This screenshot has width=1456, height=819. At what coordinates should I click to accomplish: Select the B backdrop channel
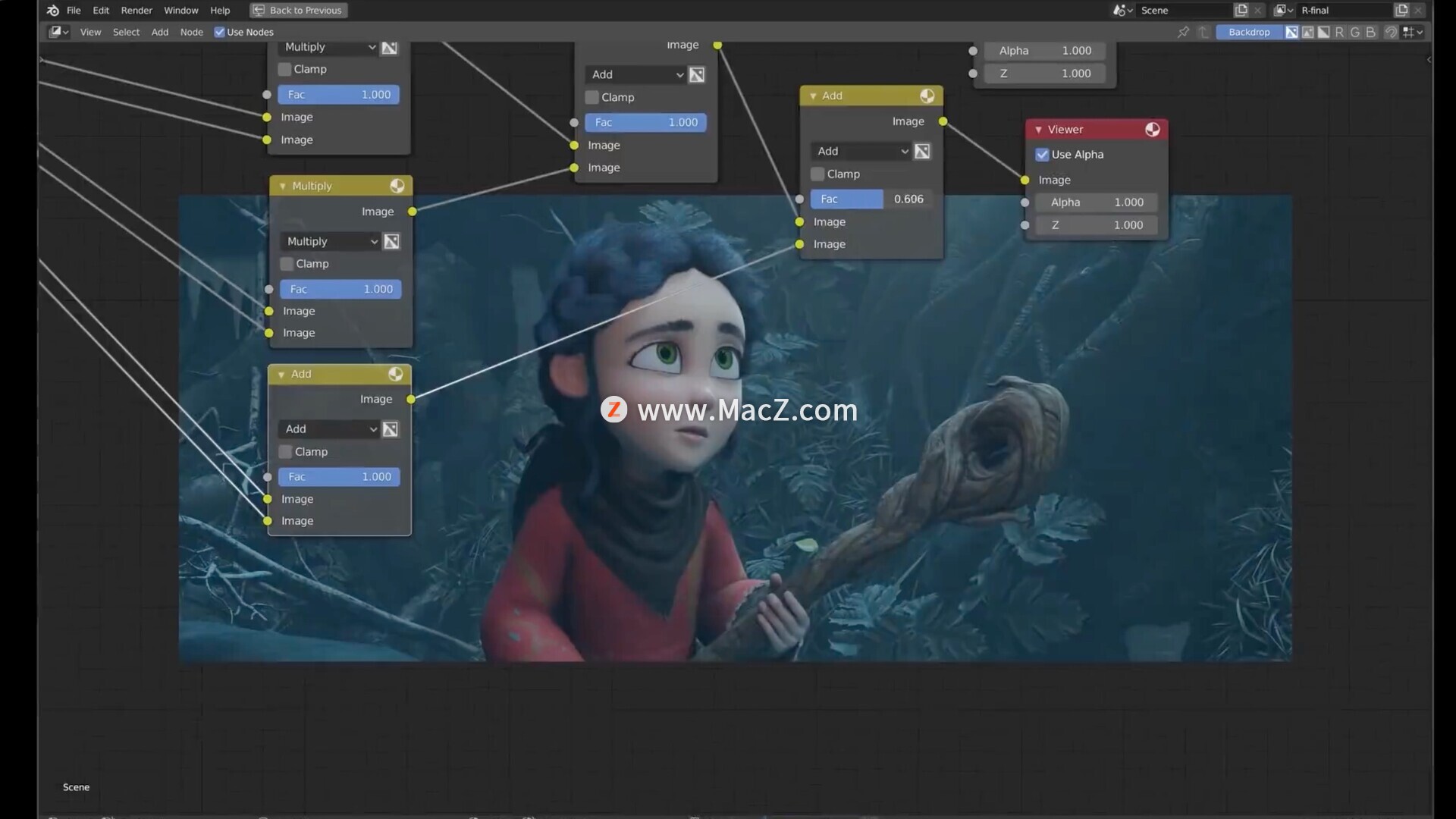click(x=1371, y=32)
